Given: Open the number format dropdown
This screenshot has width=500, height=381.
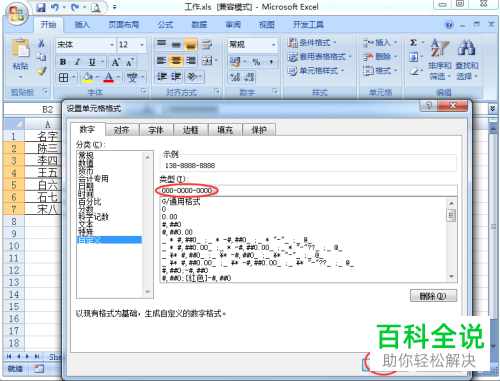Looking at the screenshot, I should pos(273,45).
